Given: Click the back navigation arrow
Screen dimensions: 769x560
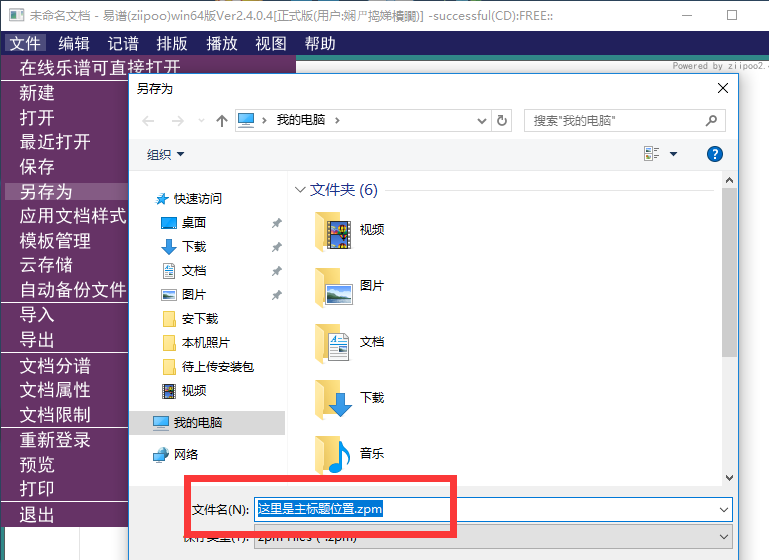Looking at the screenshot, I should point(148,121).
